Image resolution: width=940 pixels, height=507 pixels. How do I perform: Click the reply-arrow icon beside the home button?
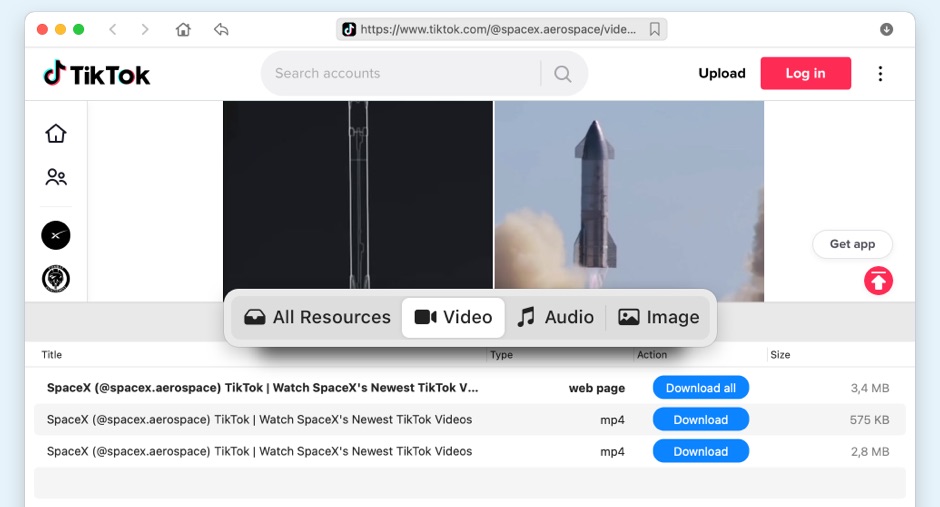221,29
